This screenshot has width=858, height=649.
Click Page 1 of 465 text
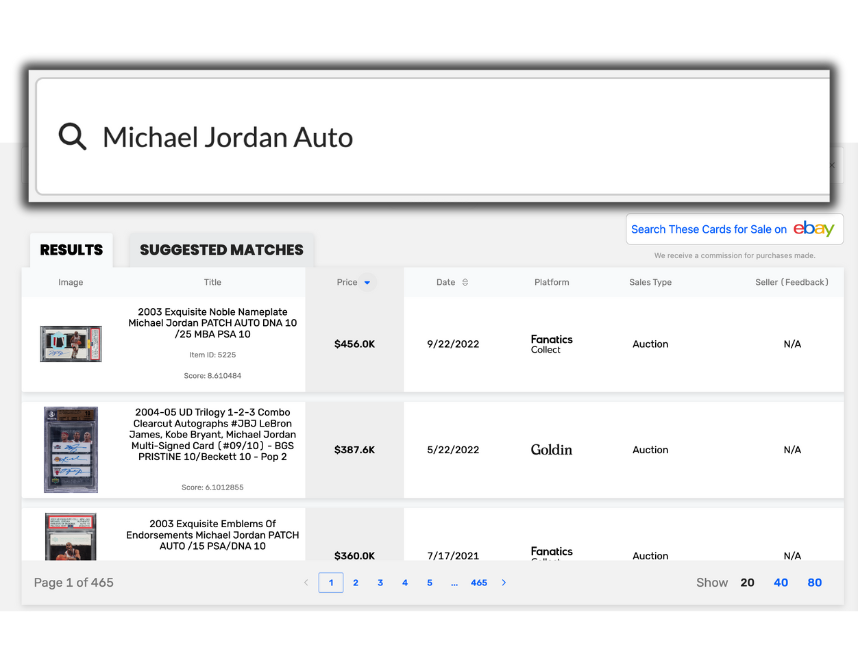point(73,582)
